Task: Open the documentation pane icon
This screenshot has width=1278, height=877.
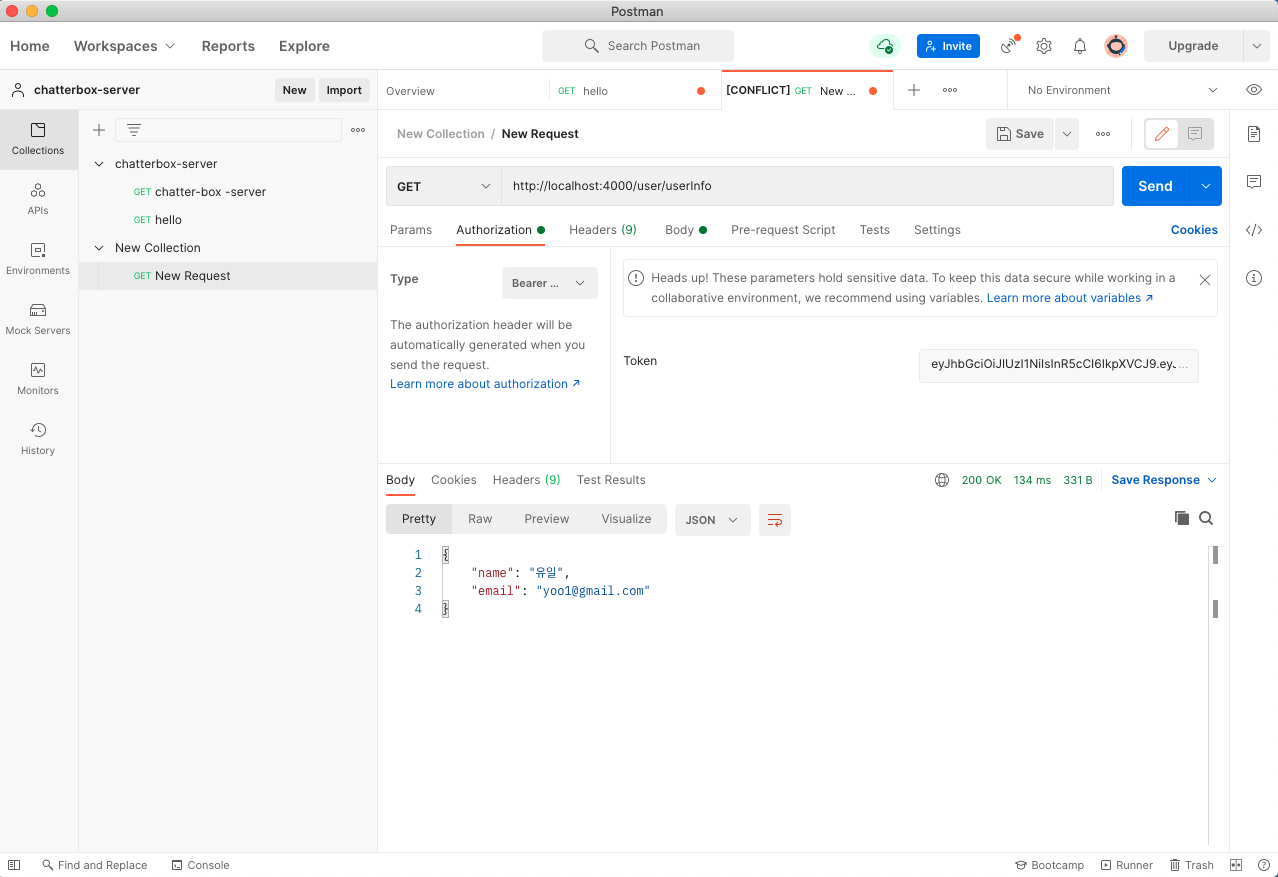Action: 1254,134
